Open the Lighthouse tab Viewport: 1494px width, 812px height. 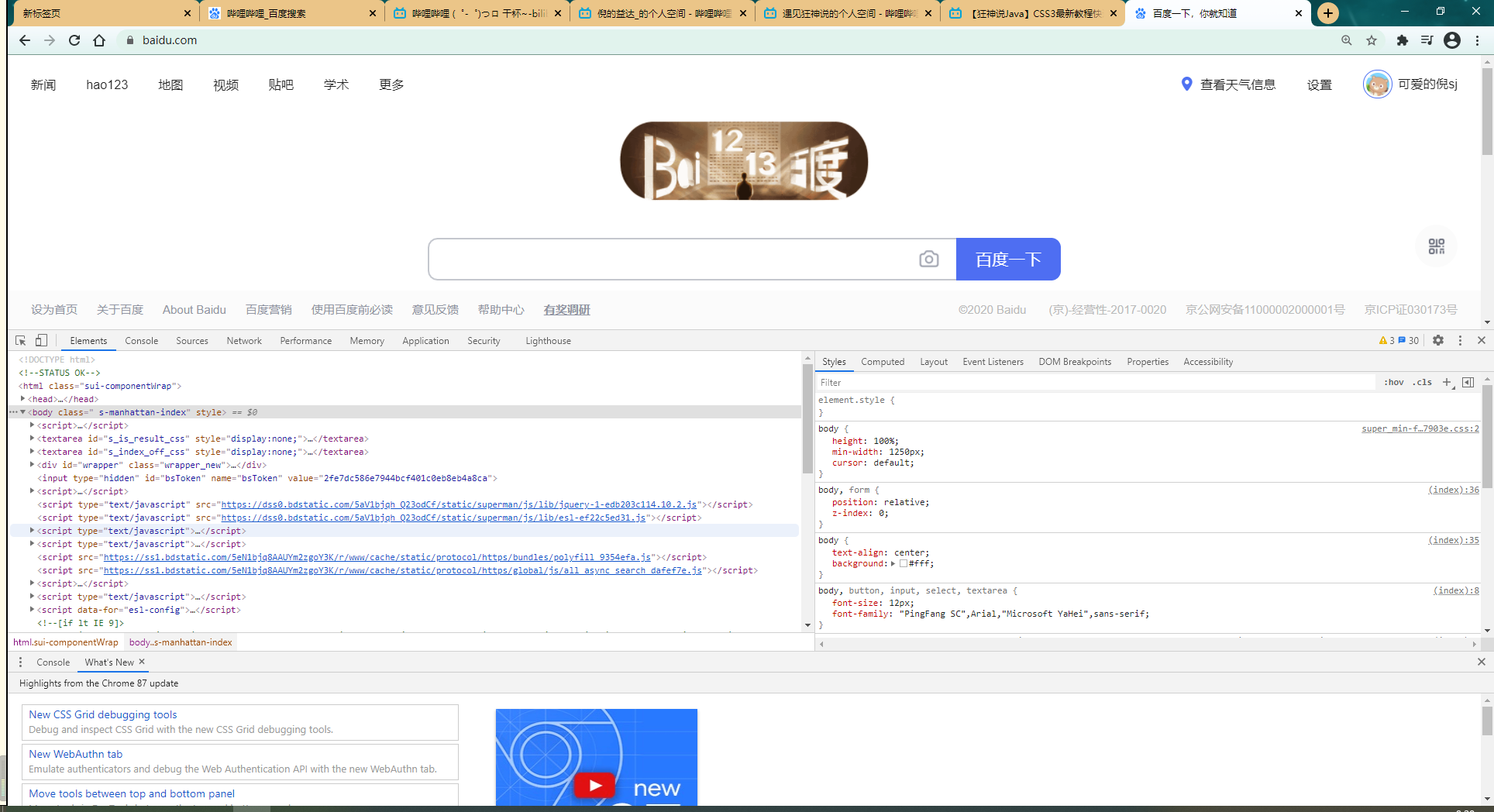(x=548, y=341)
